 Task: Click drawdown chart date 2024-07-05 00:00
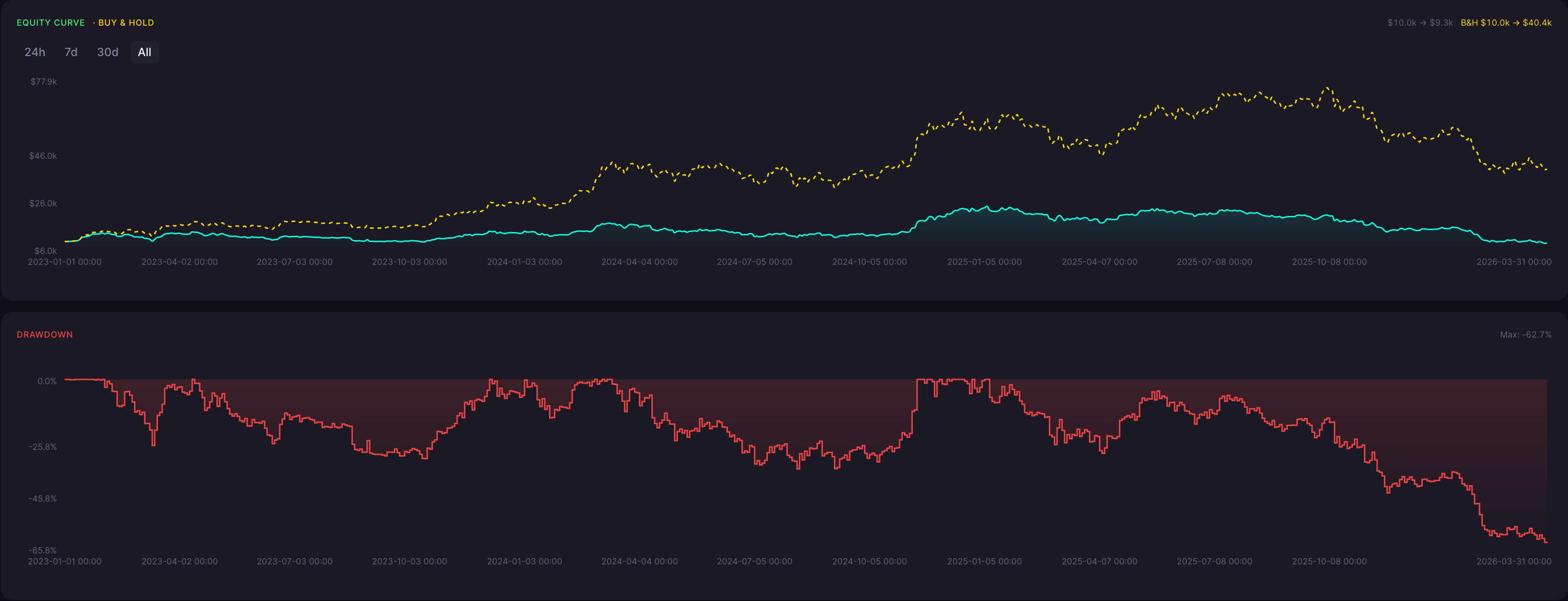[x=754, y=562]
